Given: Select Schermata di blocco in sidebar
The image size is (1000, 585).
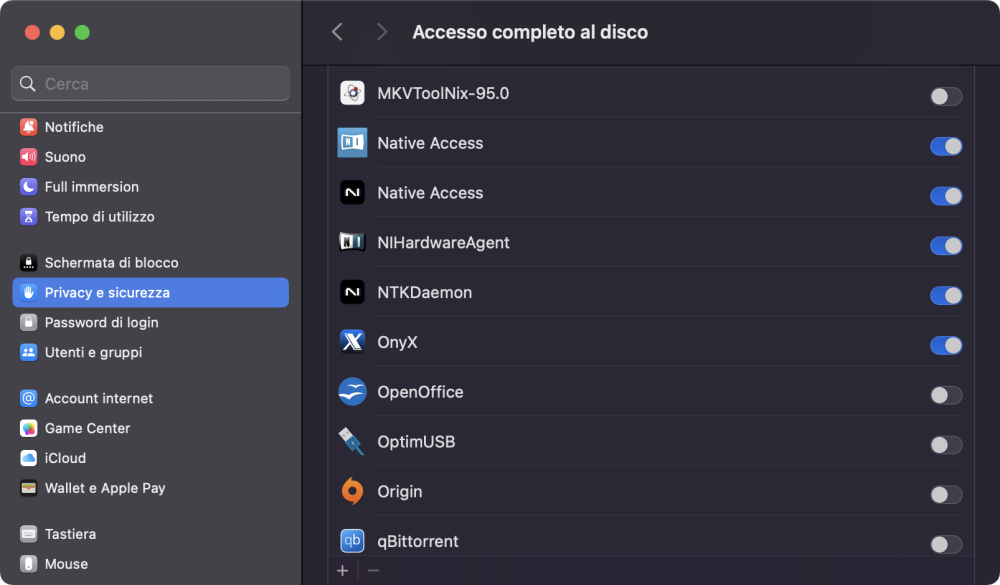Looking at the screenshot, I should pyautogui.click(x=111, y=263).
